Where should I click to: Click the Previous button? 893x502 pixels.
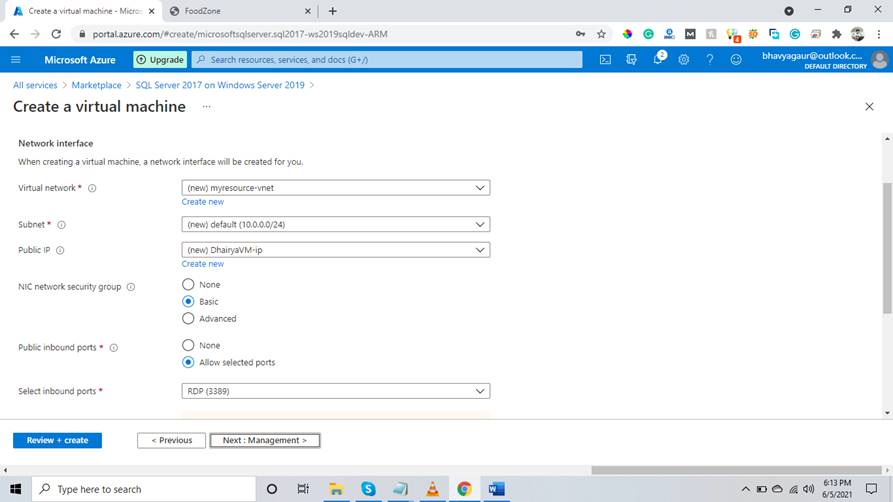[x=171, y=440]
